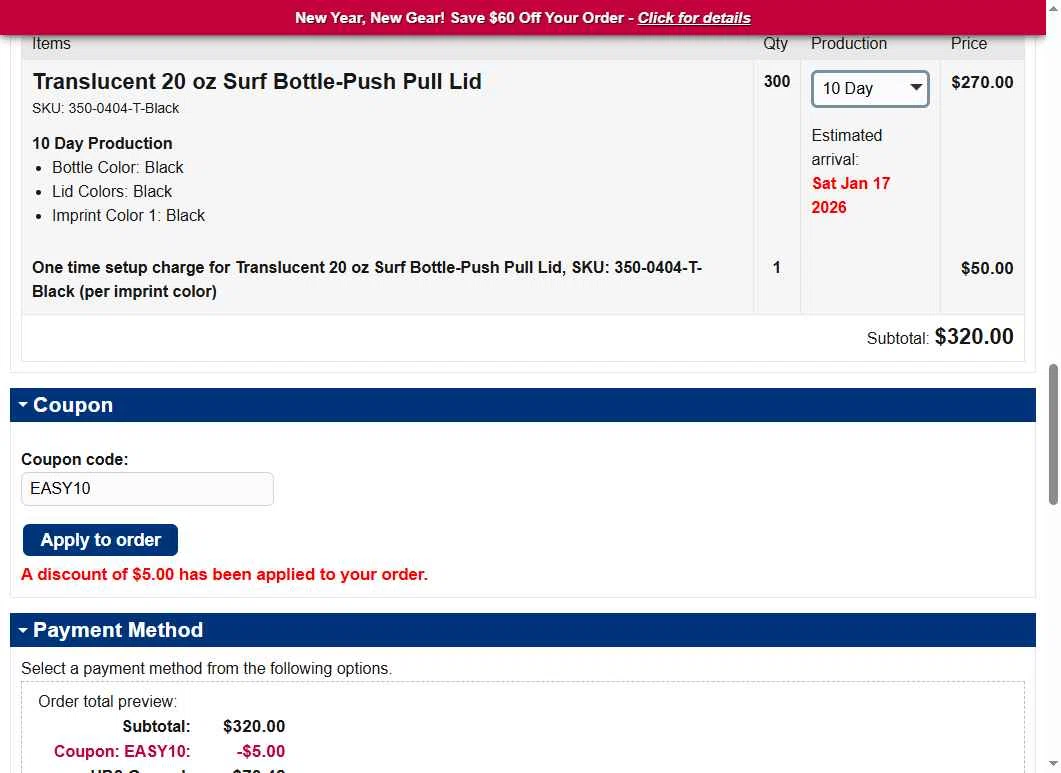Click the Coupon section header title

(x=73, y=405)
